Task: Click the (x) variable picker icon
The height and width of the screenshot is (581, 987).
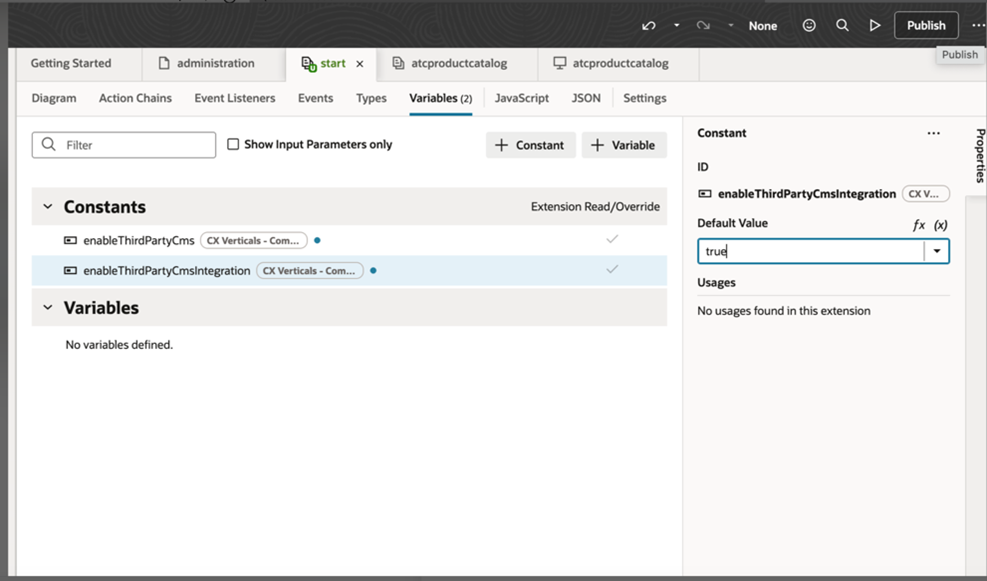Action: click(x=940, y=225)
